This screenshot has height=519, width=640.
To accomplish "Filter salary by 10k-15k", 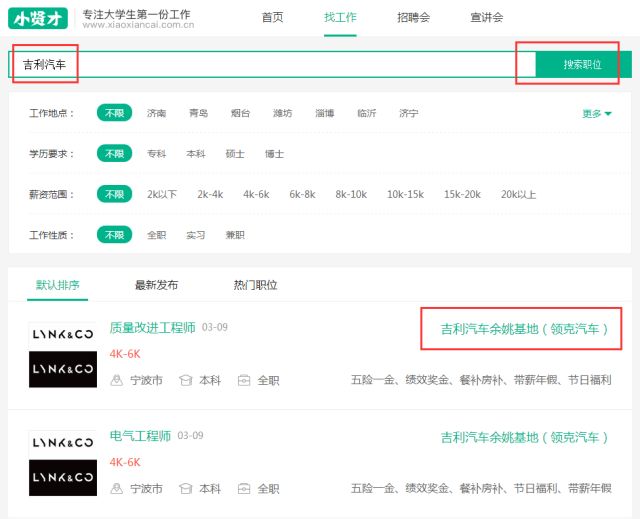I will click(x=405, y=195).
